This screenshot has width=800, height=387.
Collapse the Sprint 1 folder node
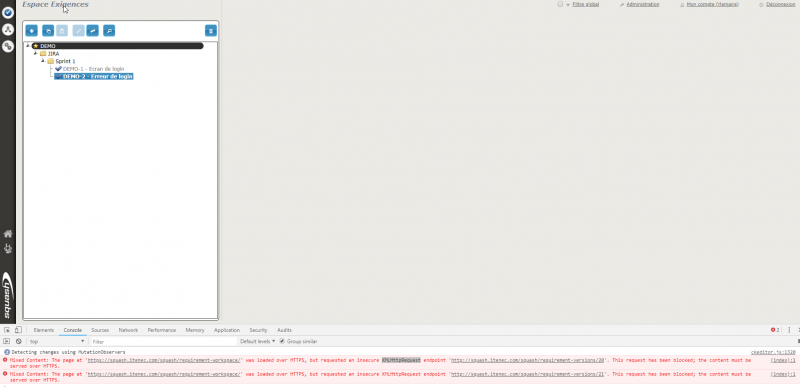click(x=43, y=61)
